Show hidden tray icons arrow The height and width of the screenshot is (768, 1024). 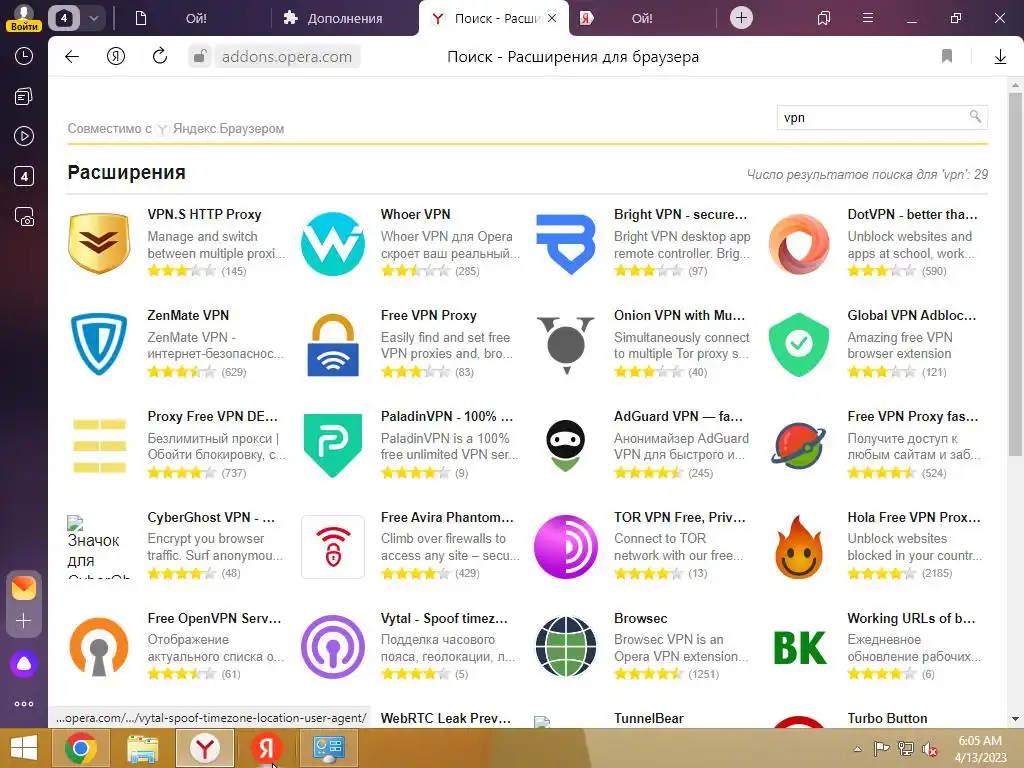pyautogui.click(x=857, y=749)
